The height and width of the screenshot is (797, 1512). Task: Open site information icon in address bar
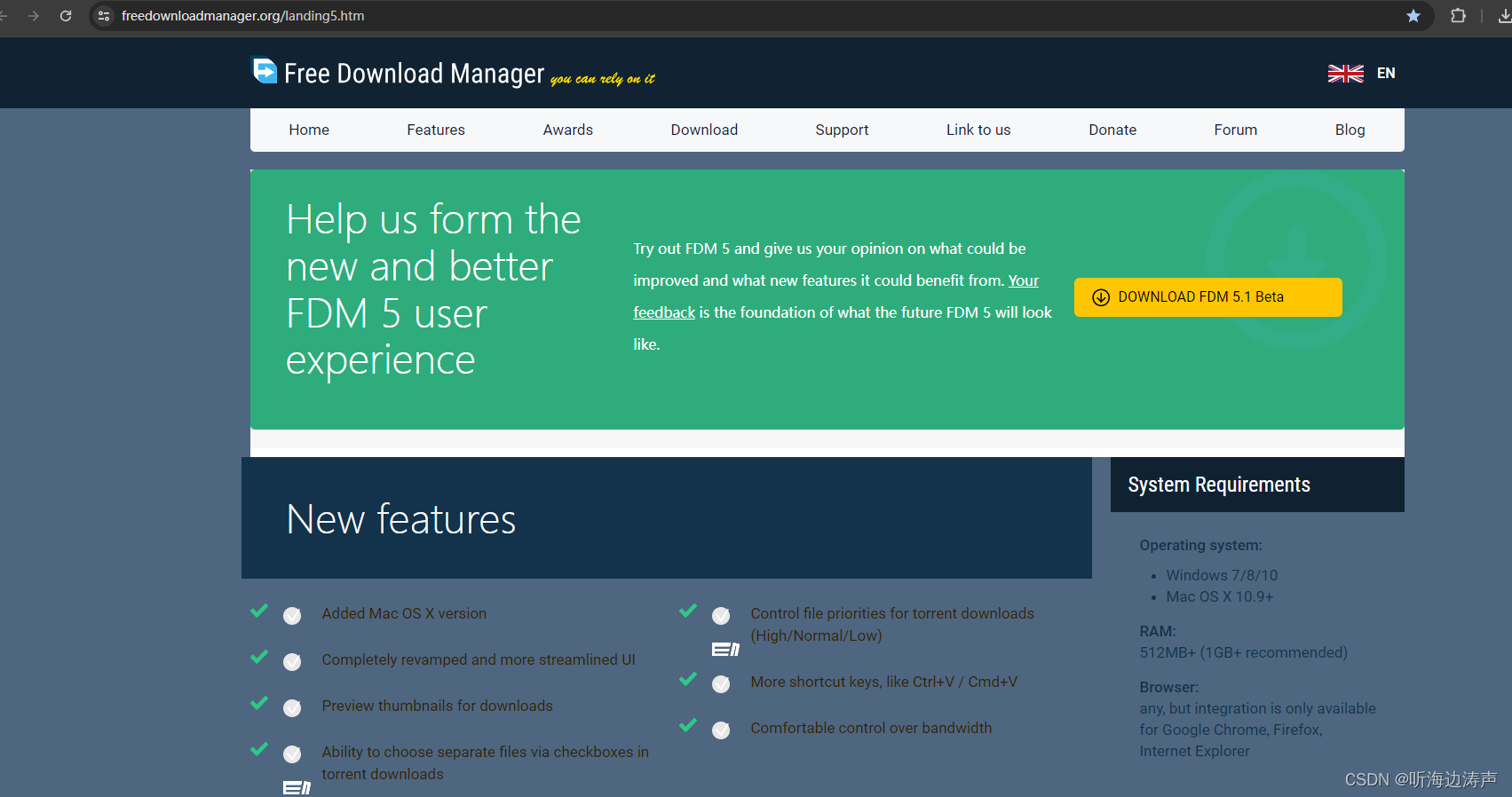tap(104, 16)
